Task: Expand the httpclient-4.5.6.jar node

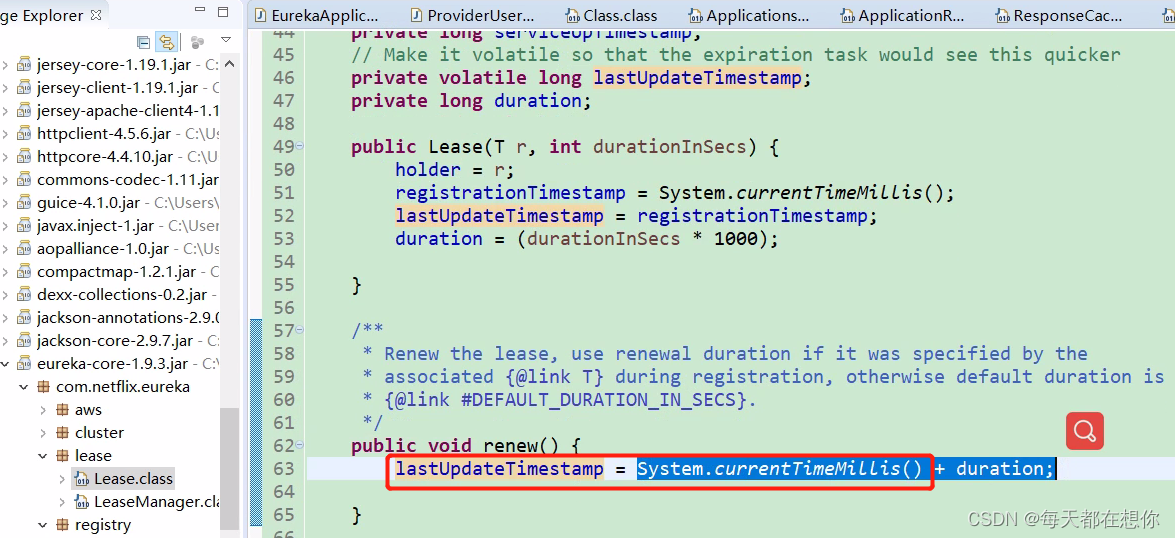Action: coord(6,134)
